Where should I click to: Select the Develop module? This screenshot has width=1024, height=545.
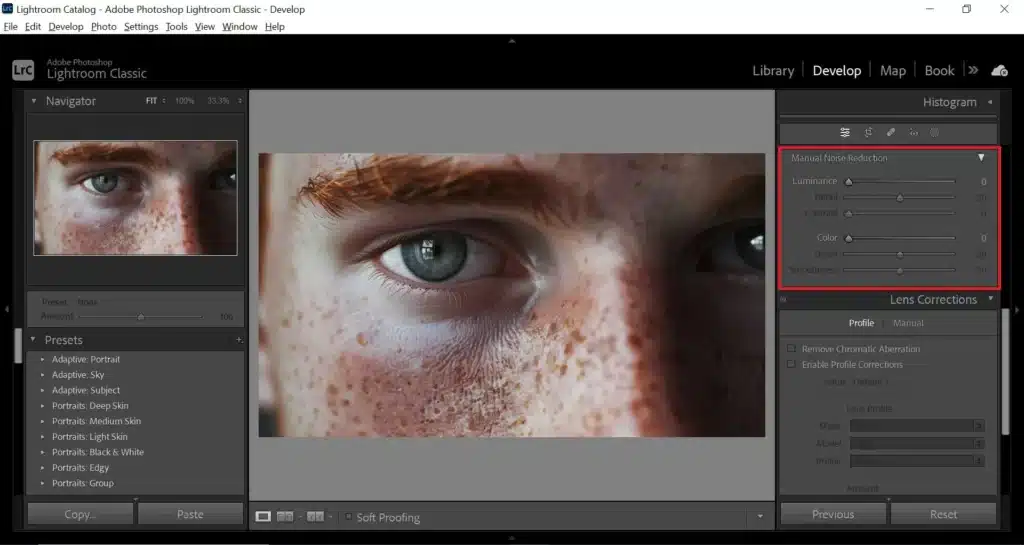[837, 70]
